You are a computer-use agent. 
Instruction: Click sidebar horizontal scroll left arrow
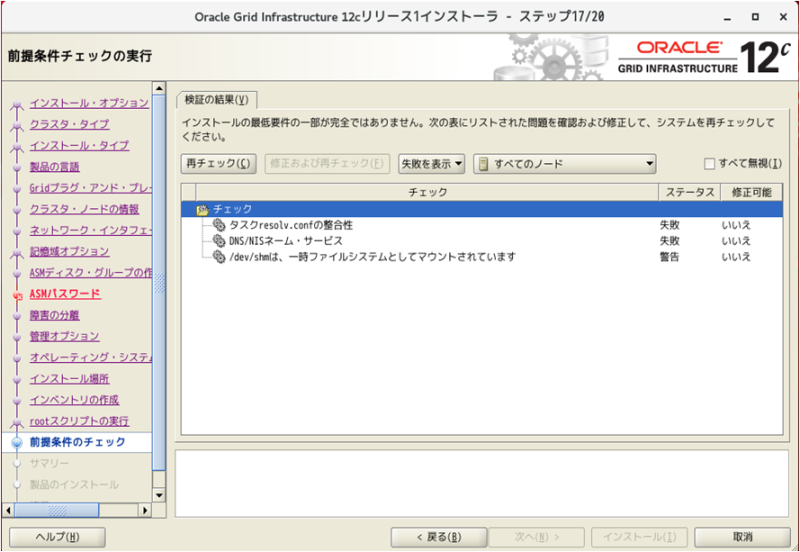pos(8,510)
